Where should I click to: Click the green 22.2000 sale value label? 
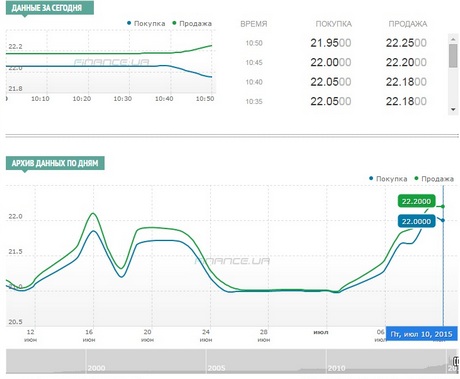pos(416,201)
